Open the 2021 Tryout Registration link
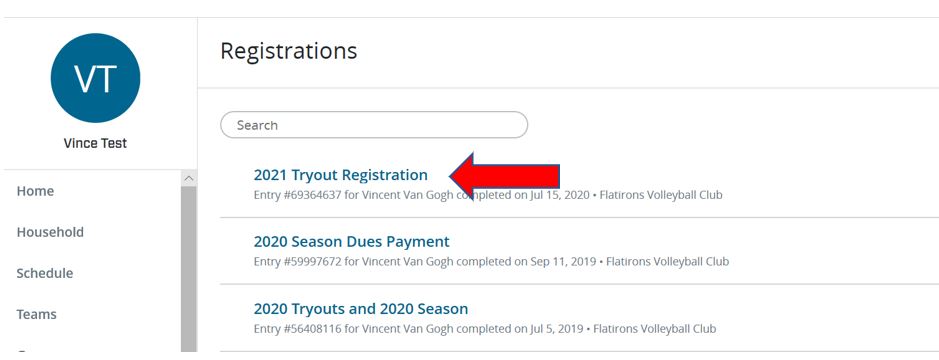This screenshot has width=939, height=360. tap(341, 175)
